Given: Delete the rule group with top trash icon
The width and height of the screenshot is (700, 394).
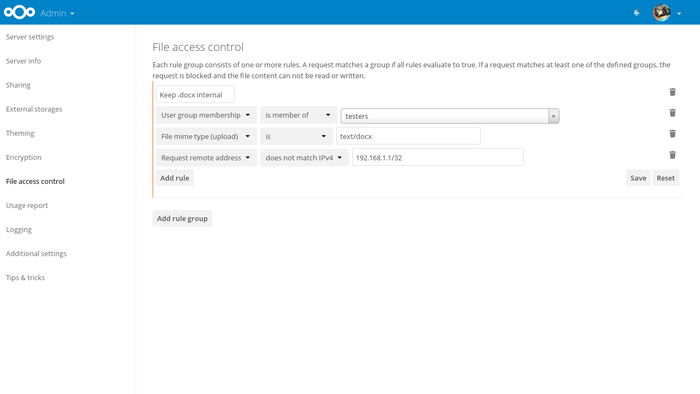Looking at the screenshot, I should pyautogui.click(x=672, y=92).
